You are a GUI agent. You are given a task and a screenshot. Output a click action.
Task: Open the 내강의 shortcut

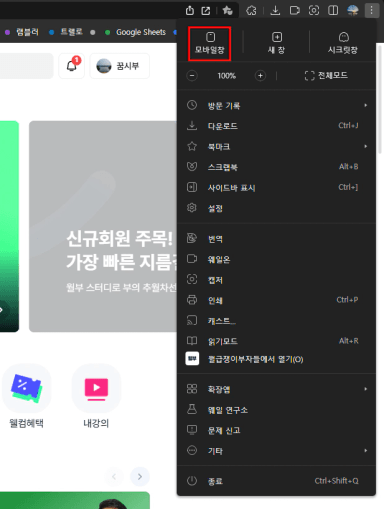coord(96,397)
